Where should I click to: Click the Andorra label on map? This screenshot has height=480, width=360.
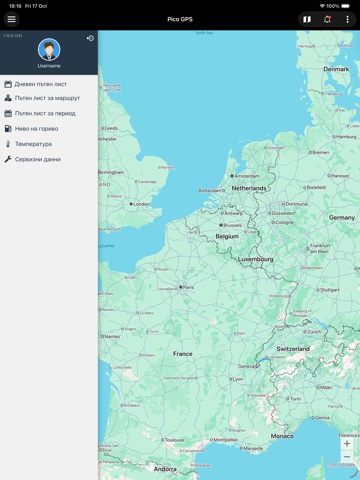click(165, 469)
